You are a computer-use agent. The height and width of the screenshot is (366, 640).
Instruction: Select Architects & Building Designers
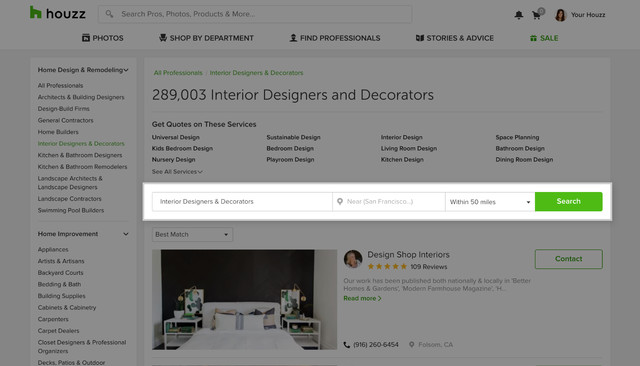(81, 97)
